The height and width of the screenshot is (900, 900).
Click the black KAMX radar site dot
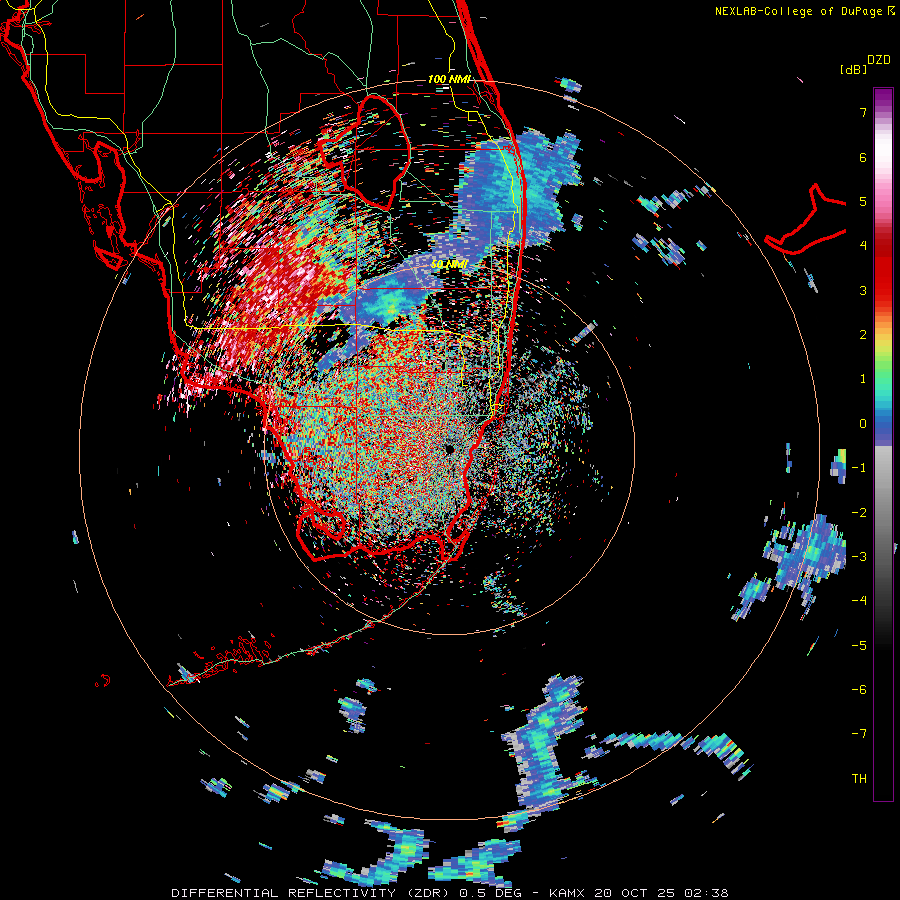pos(449,449)
